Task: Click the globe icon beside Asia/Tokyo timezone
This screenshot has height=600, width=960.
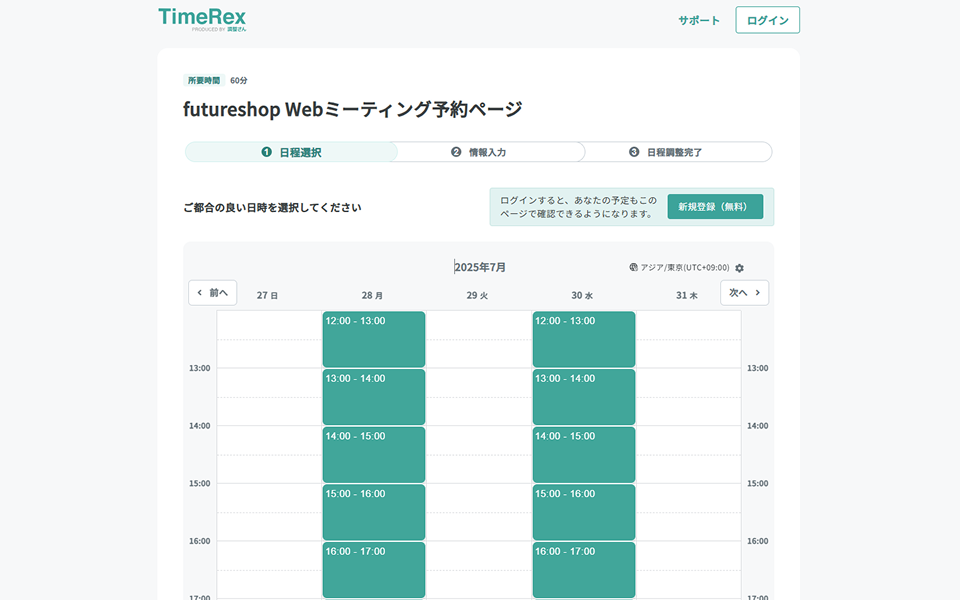Action: tap(634, 268)
